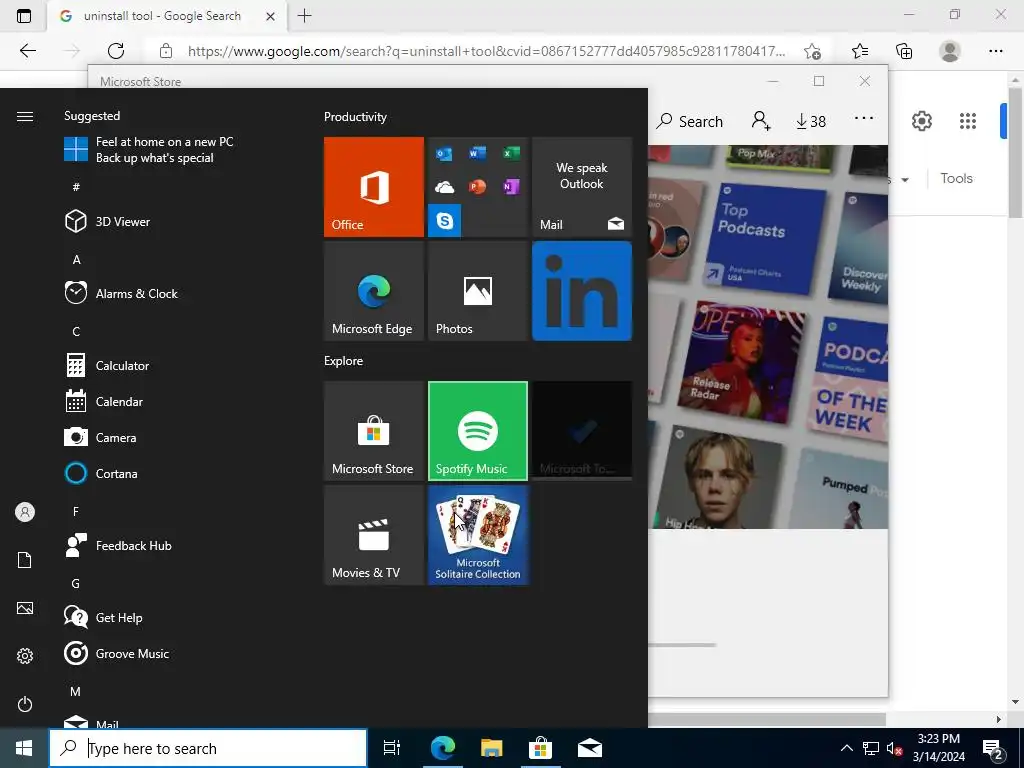The width and height of the screenshot is (1024, 768).
Task: Open Store downloads showing 38
Action: click(x=810, y=121)
